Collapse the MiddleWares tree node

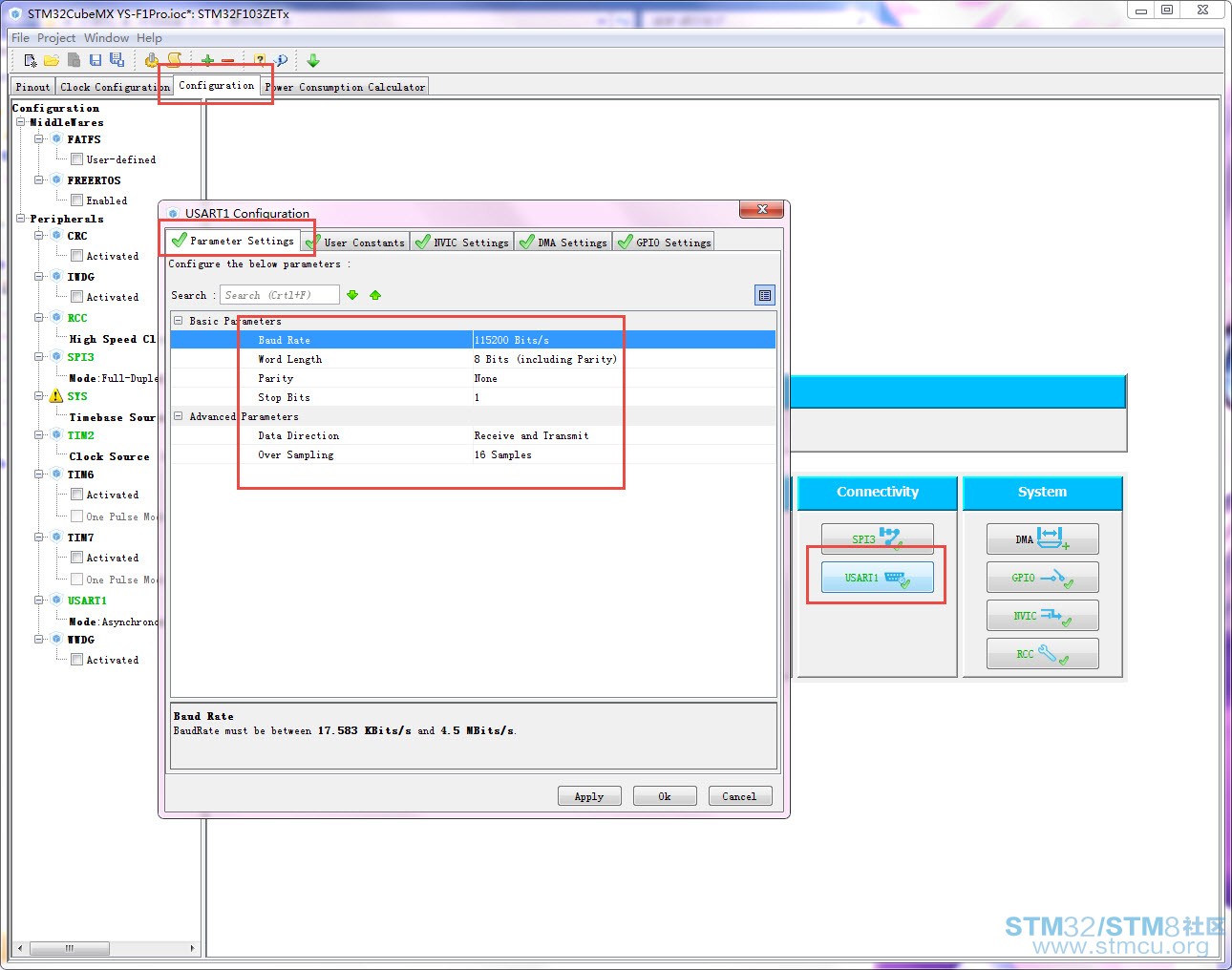click(x=21, y=122)
